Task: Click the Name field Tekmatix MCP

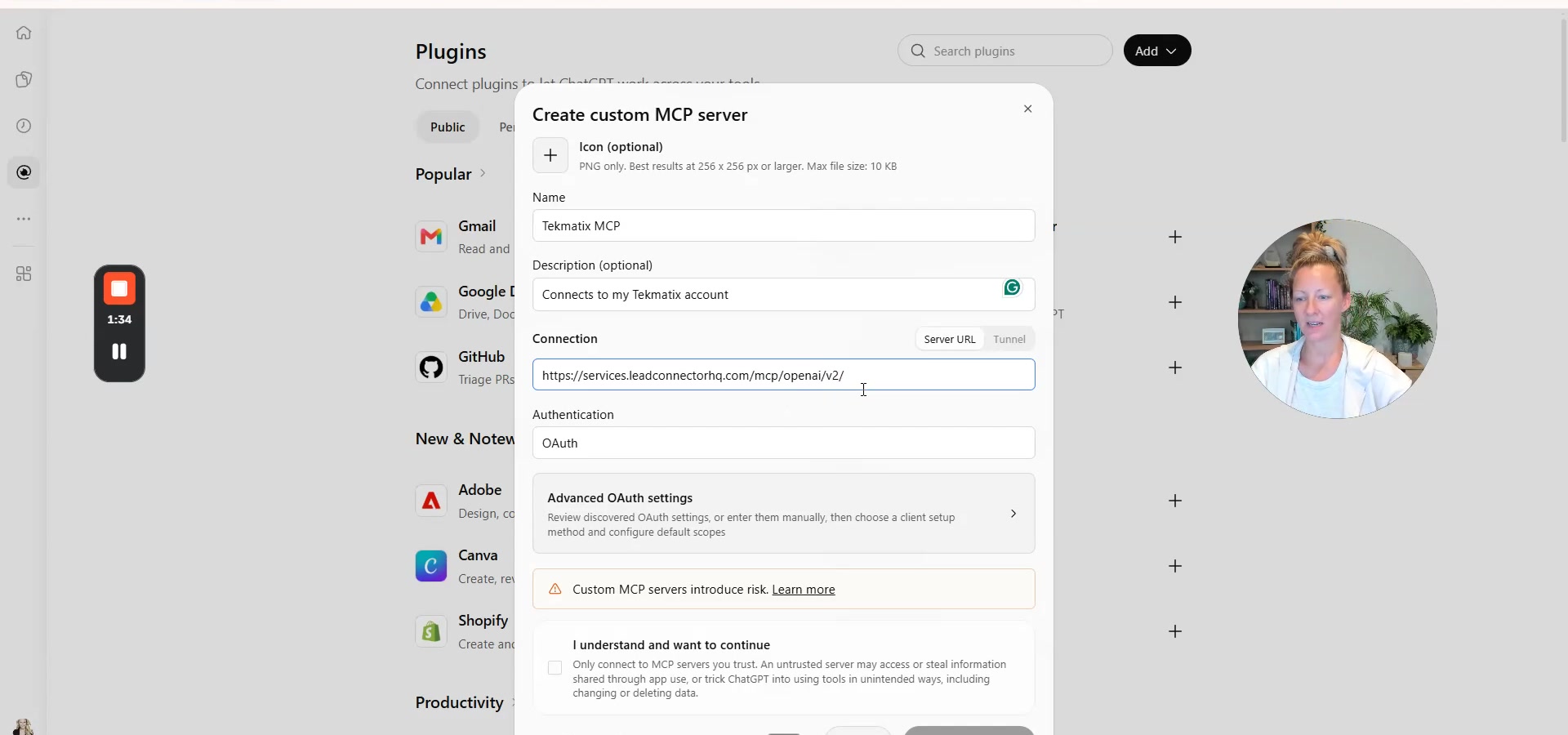Action: (784, 225)
